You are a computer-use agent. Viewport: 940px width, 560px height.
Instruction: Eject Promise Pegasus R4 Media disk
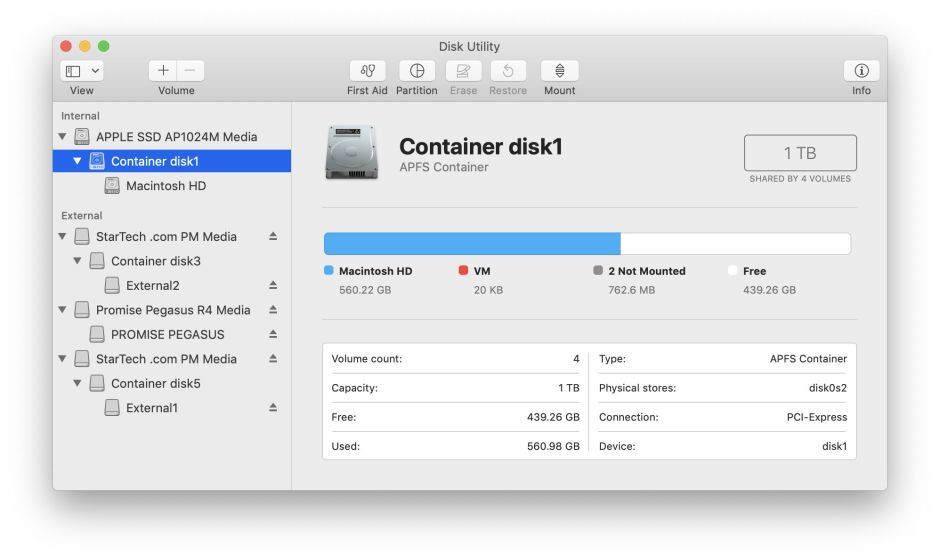273,310
